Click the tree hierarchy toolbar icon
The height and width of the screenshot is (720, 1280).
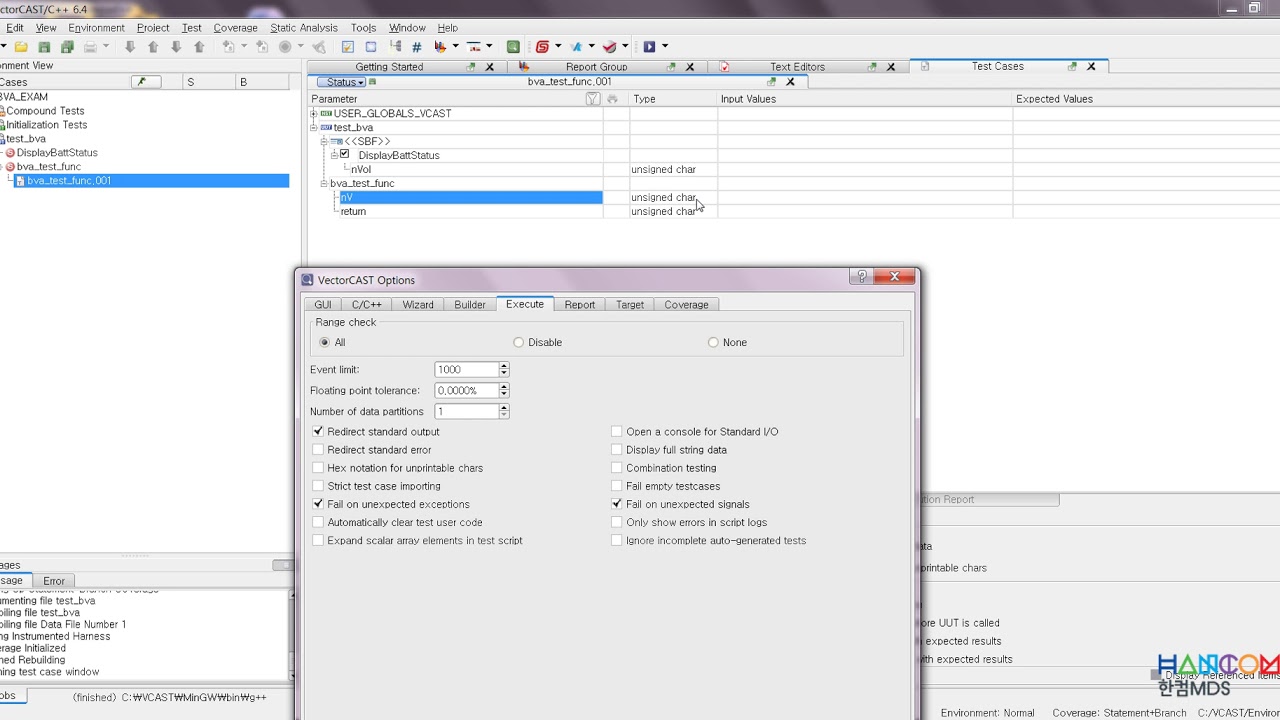pyautogui.click(x=395, y=47)
